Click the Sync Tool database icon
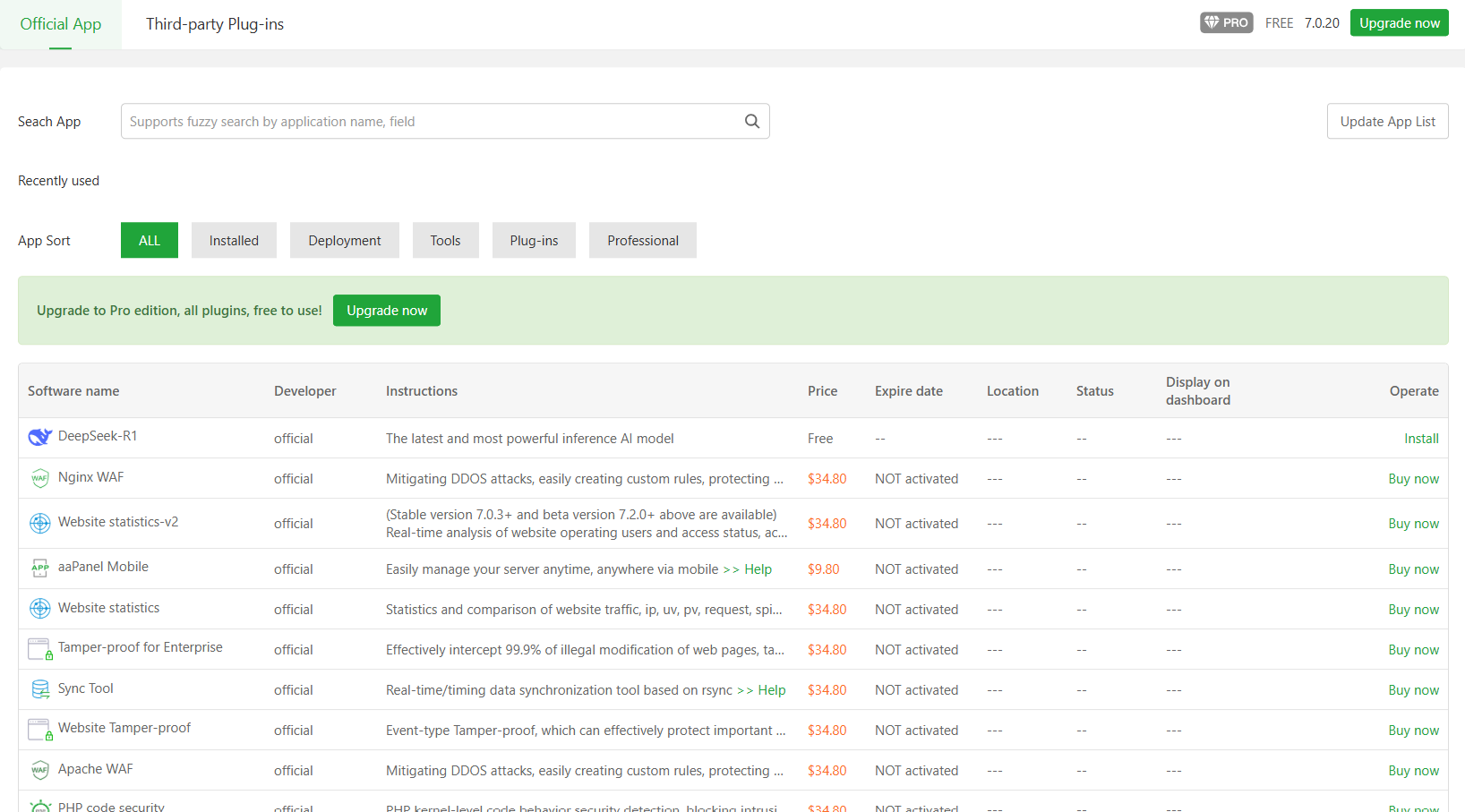 (39, 689)
